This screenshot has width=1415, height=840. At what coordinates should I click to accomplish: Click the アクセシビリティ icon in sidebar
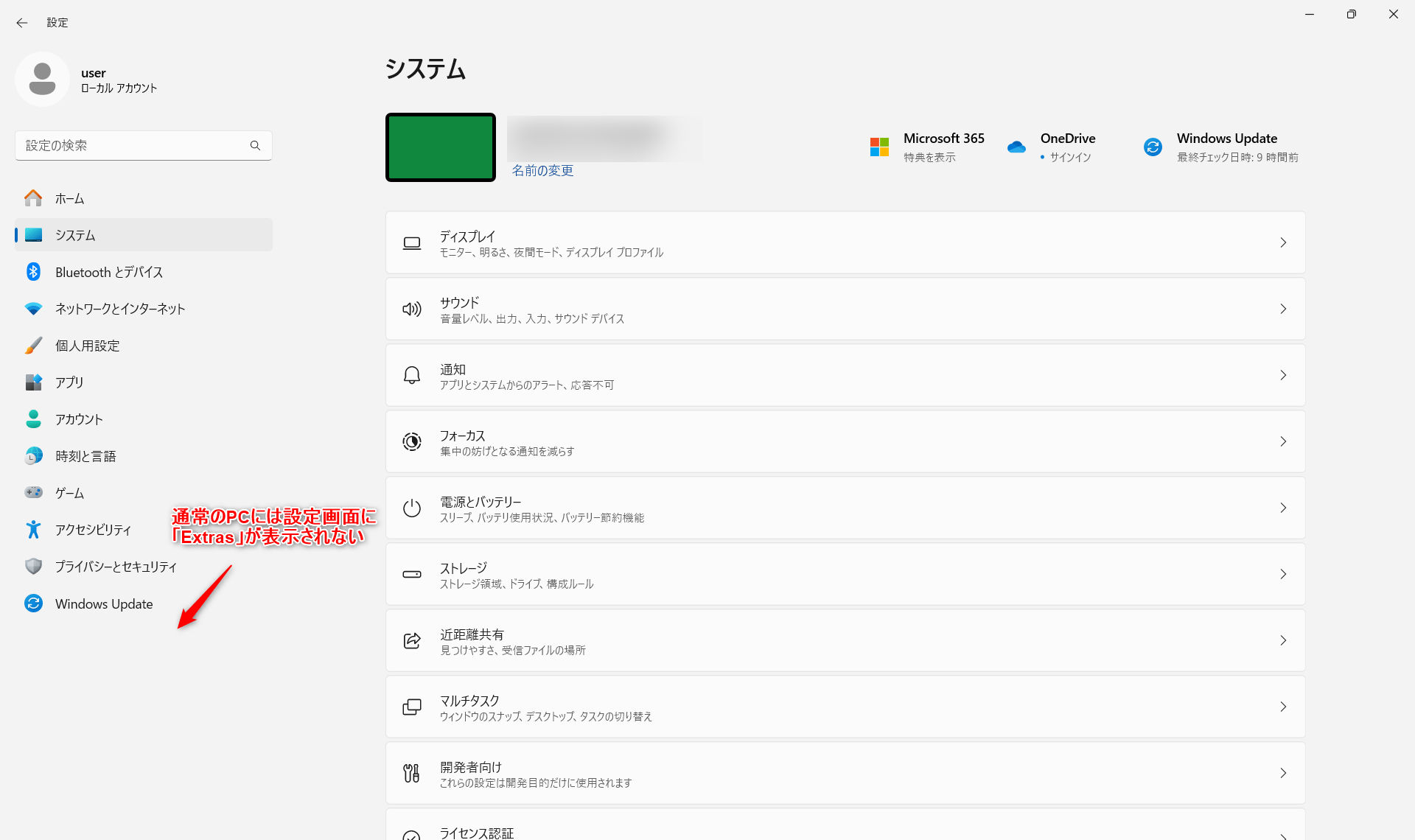(x=33, y=530)
